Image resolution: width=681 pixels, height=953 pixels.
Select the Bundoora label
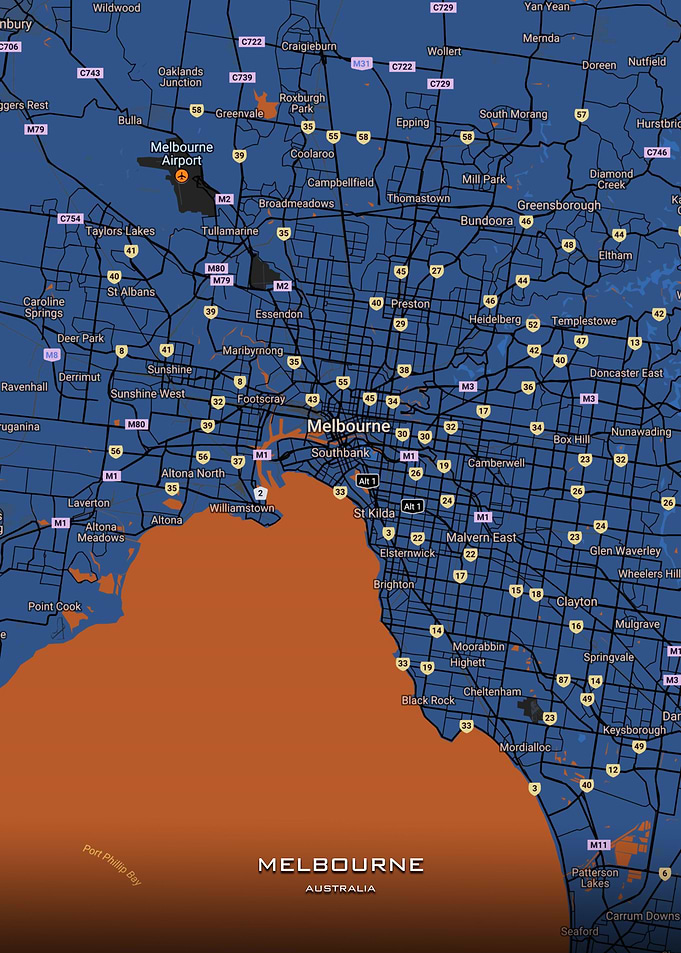click(486, 221)
